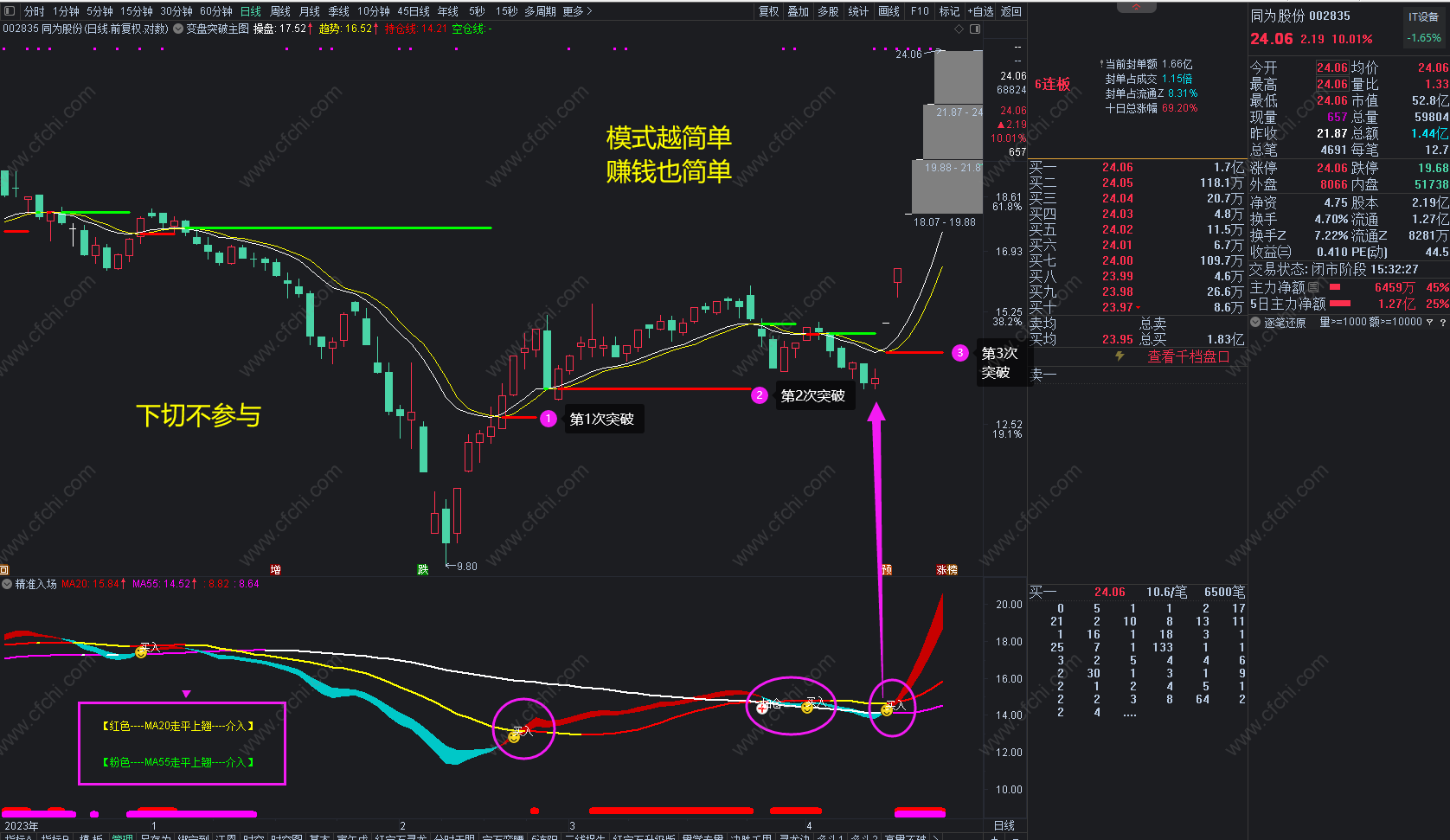Click the filter funnel icon for 逐笔还原
The image size is (1450, 840).
1429,322
